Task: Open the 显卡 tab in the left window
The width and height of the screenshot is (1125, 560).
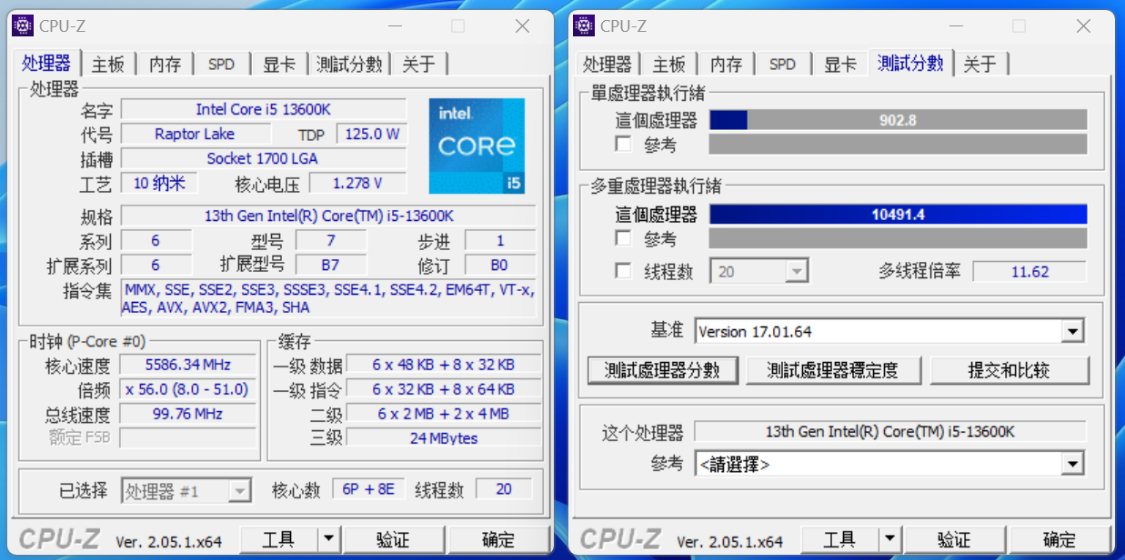Action: [x=279, y=65]
